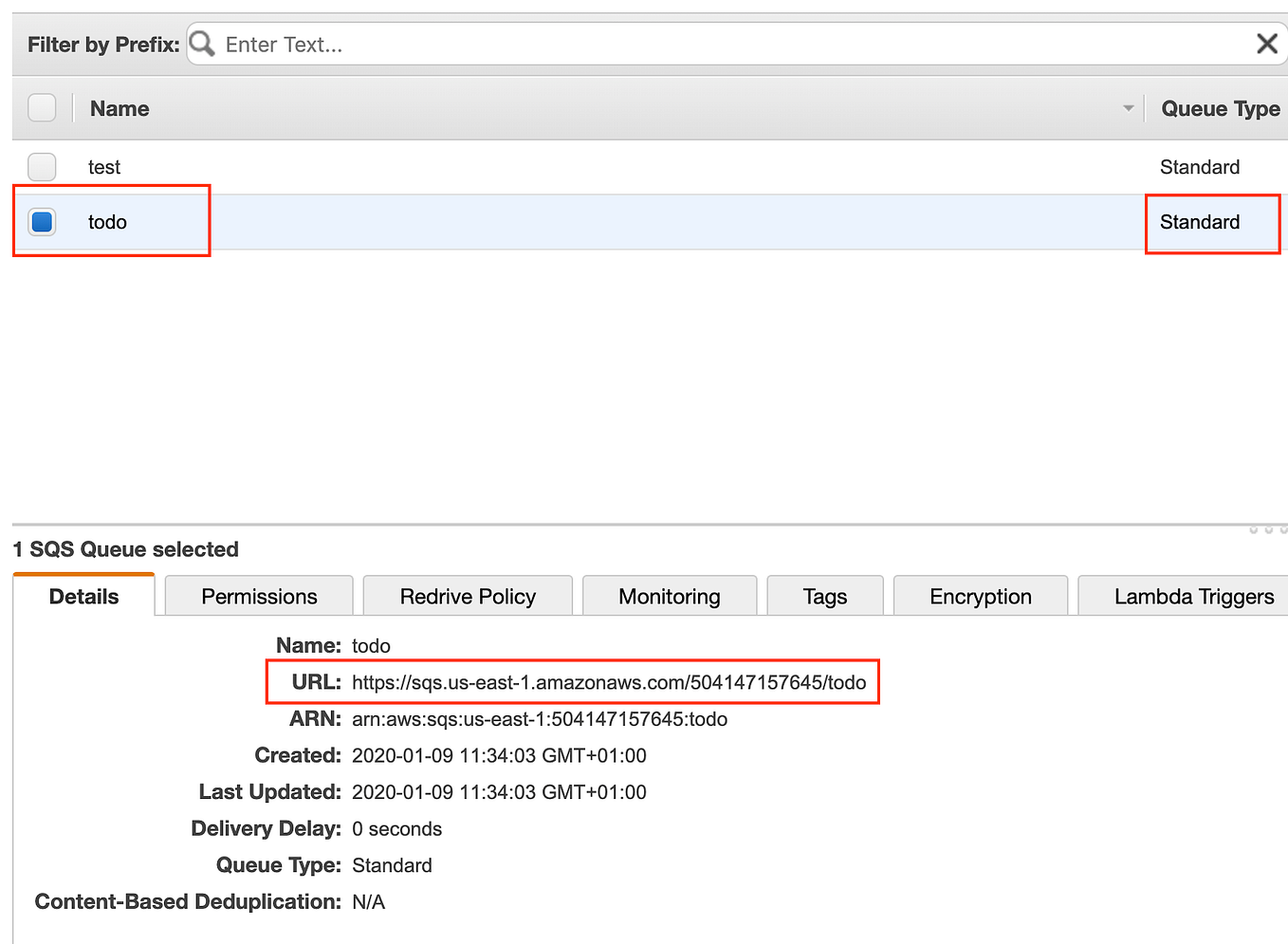Image resolution: width=1288 pixels, height=944 pixels.
Task: Toggle the select-all checkbox in table header
Action: click(x=42, y=107)
